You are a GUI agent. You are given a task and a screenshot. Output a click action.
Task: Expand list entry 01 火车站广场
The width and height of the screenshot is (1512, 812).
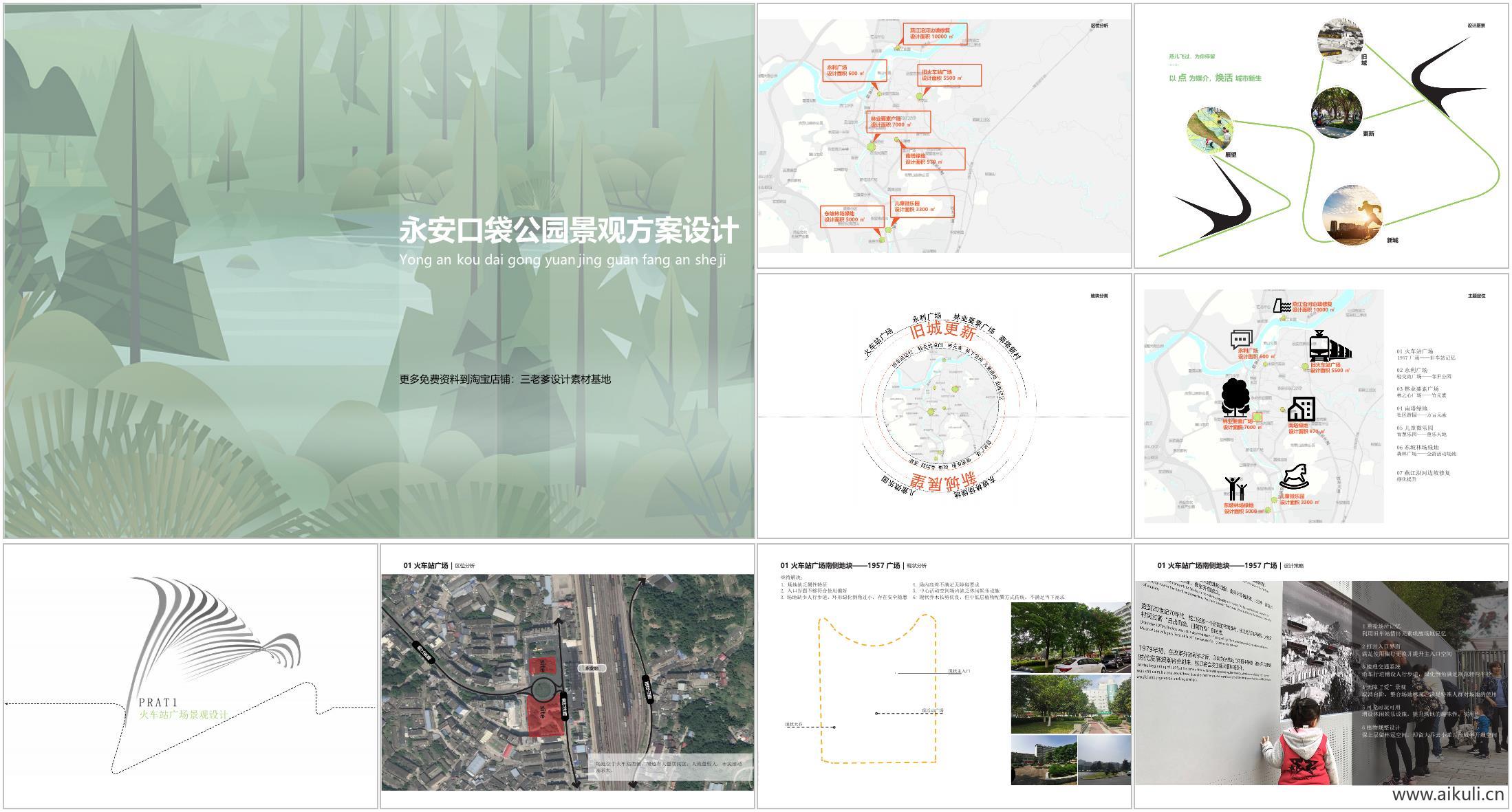(1416, 350)
